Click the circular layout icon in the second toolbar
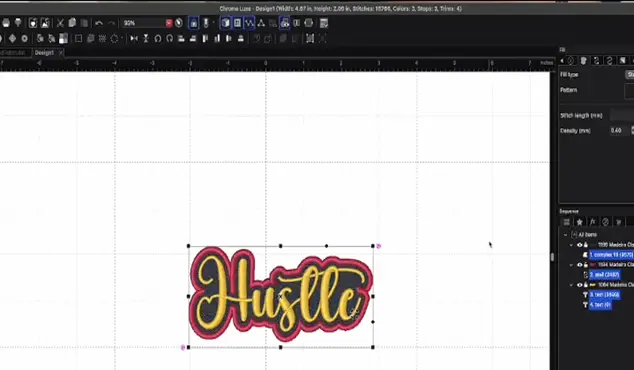Viewport: 634px width, 370px height. pos(114,38)
